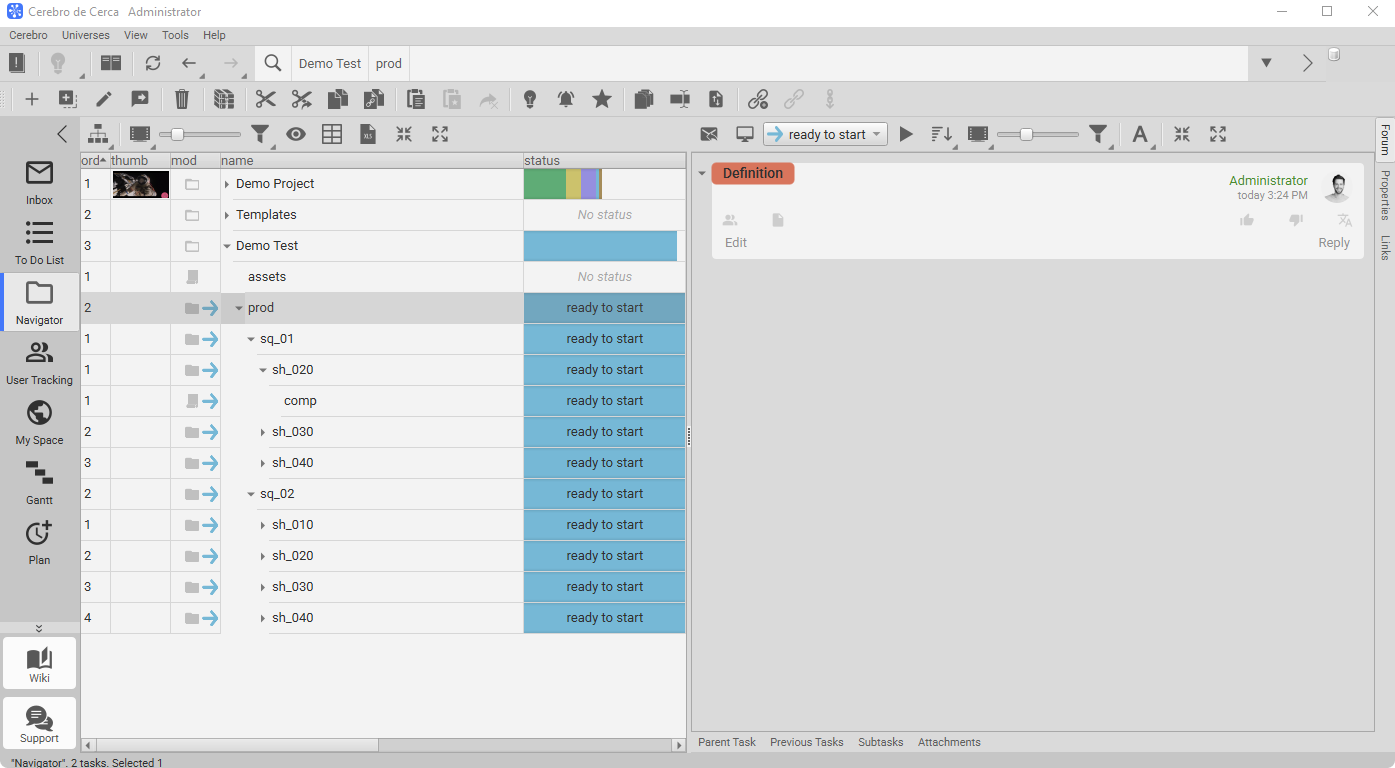Expand the Demo Project tree node
The height and width of the screenshot is (768, 1395).
pyautogui.click(x=227, y=184)
